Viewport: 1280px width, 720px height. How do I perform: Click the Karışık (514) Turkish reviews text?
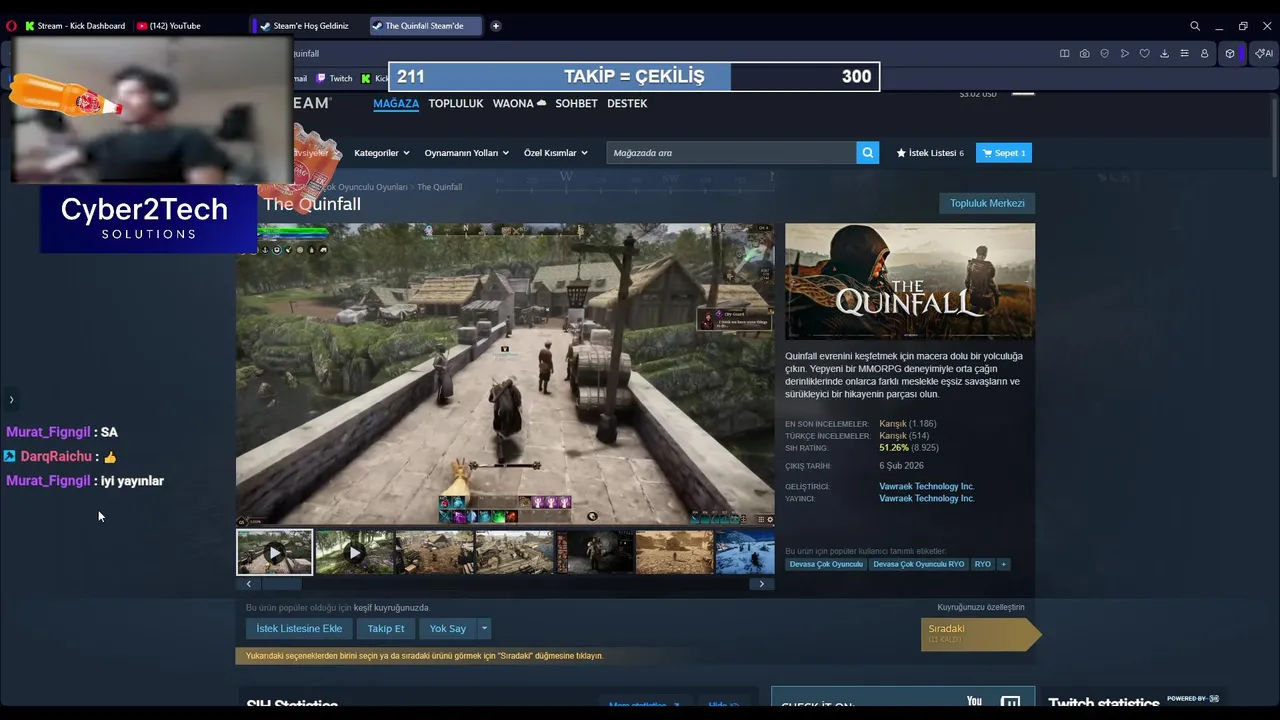pyautogui.click(x=904, y=435)
